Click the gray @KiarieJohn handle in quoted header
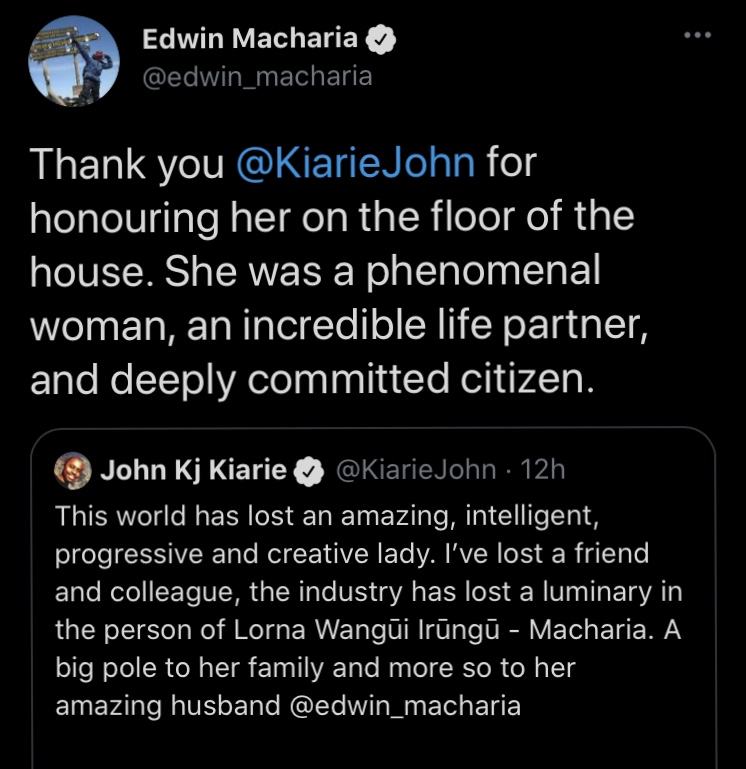 click(416, 470)
